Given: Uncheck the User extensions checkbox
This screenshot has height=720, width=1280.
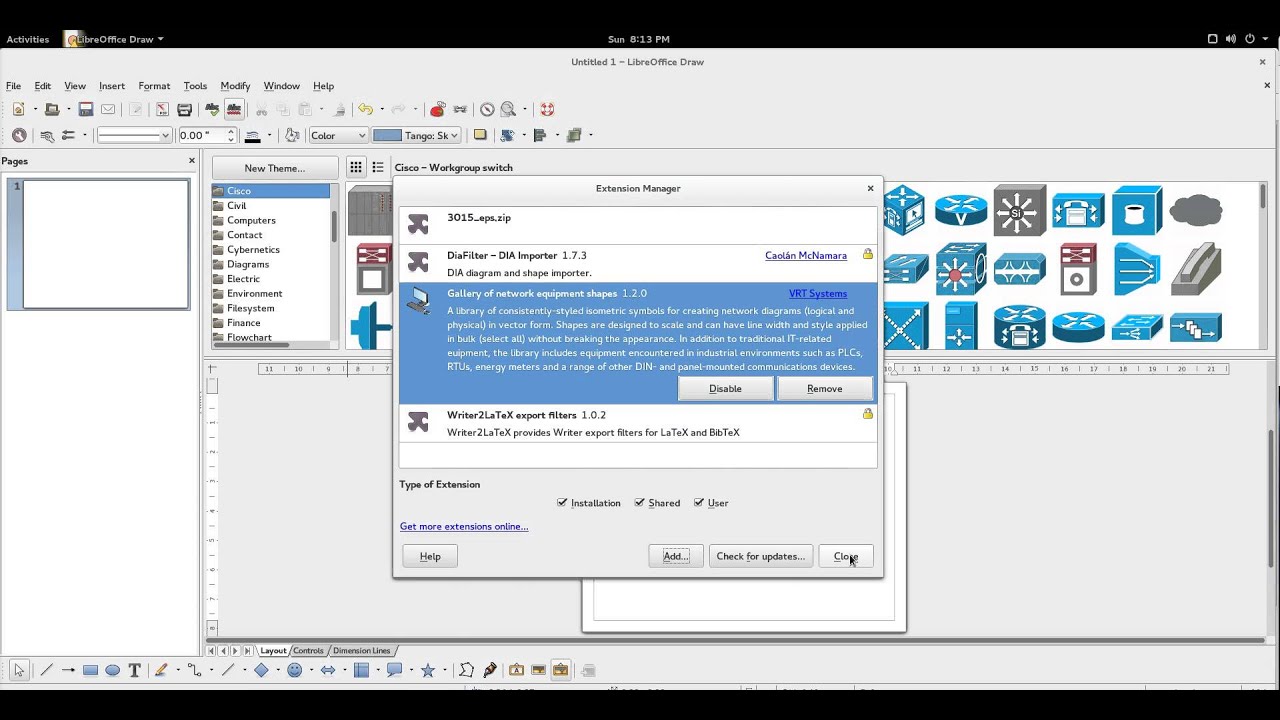Looking at the screenshot, I should (699, 503).
